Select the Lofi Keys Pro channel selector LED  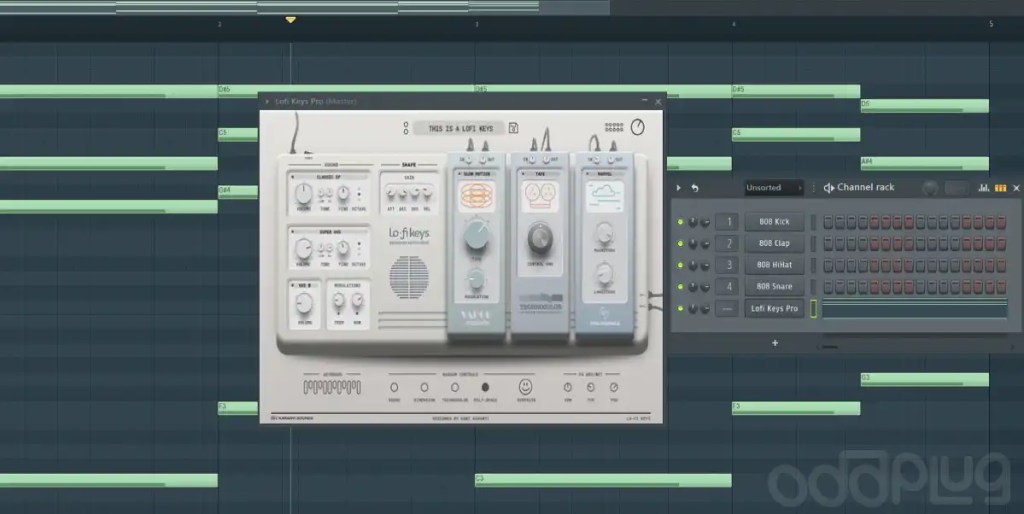click(814, 309)
